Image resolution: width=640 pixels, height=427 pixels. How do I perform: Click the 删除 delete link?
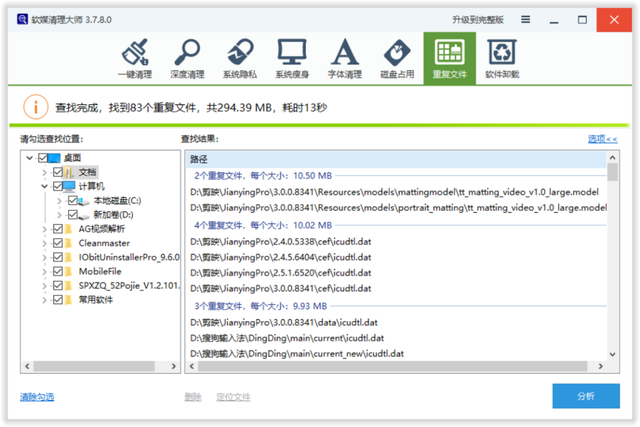(x=193, y=397)
